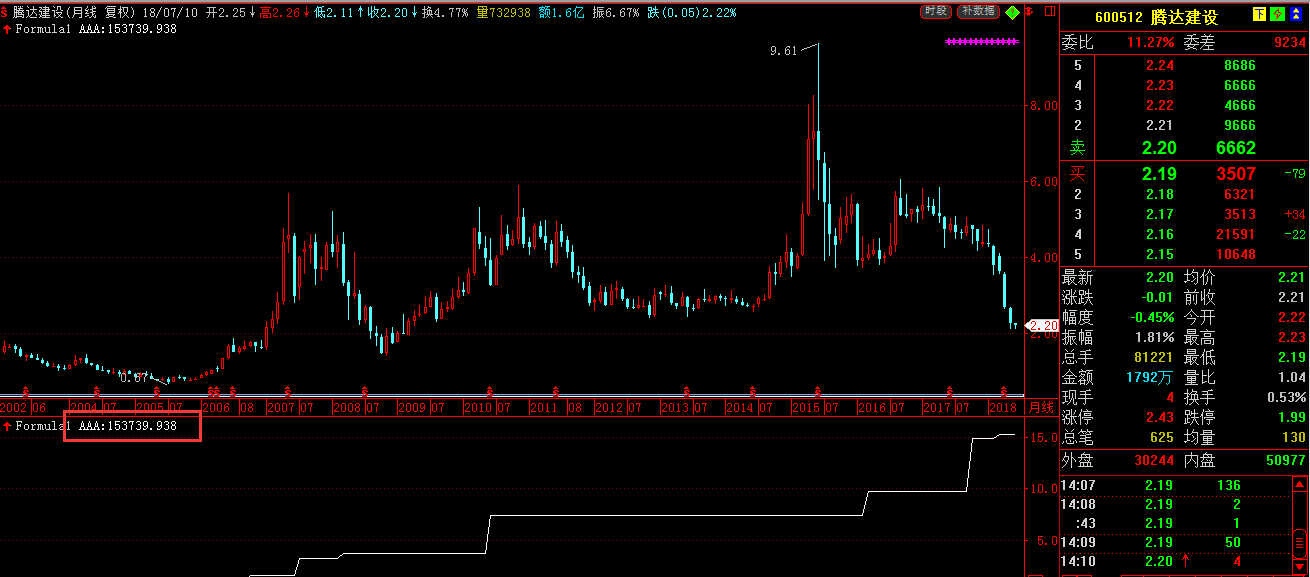Click the 补数据 button

(977, 11)
